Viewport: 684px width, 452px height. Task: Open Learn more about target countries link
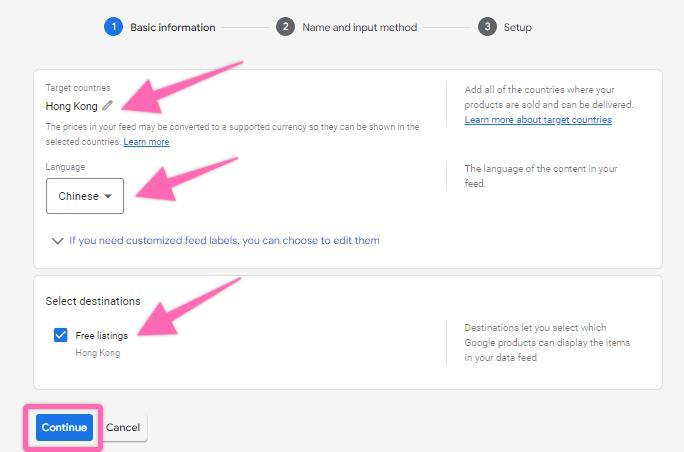(538, 120)
